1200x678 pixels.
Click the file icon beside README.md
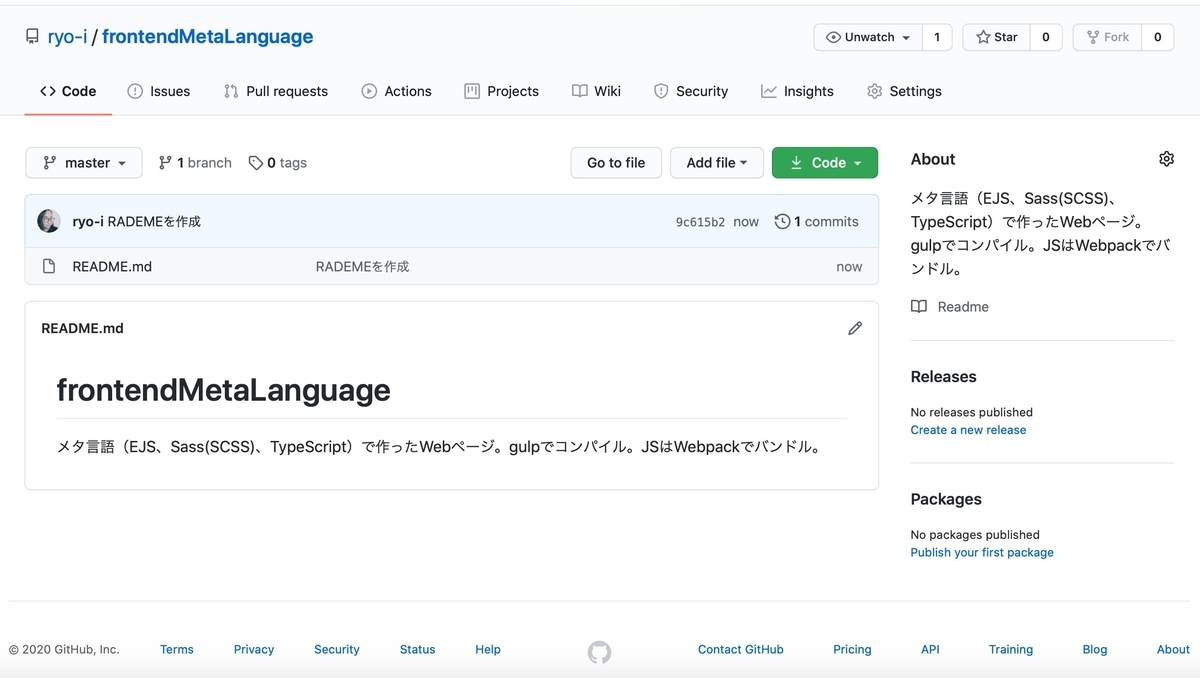(49, 267)
